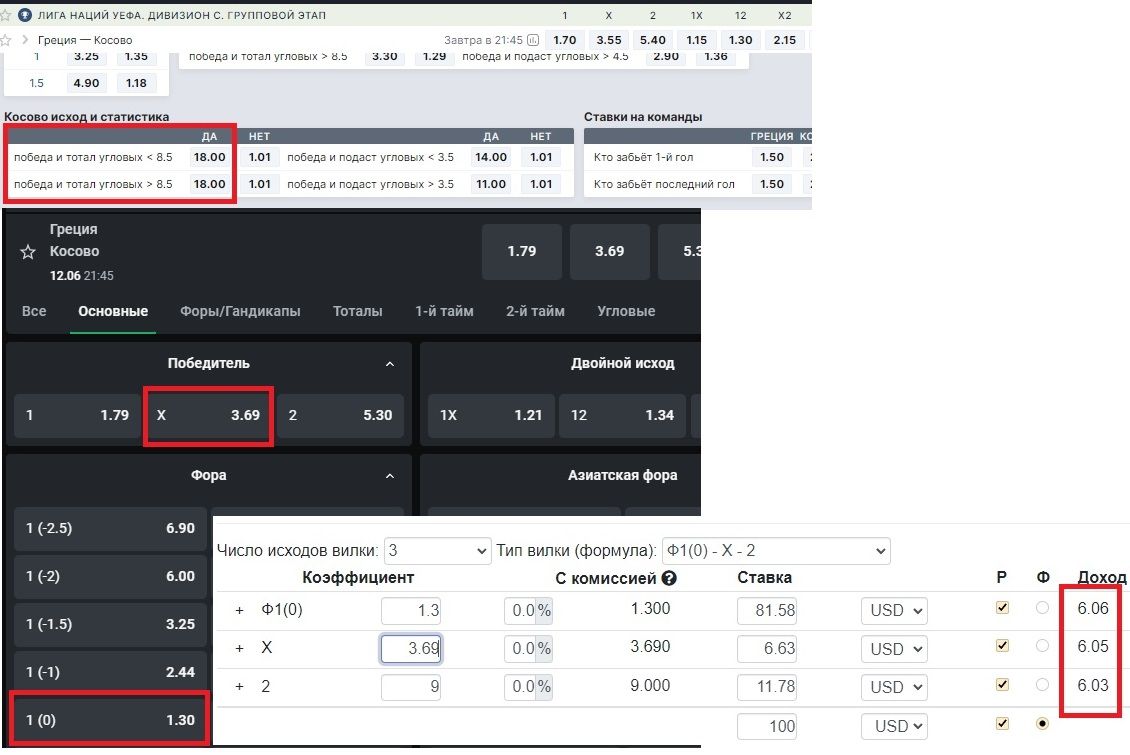Image resolution: width=1130 pixels, height=755 pixels.
Task: Click the plus sign beside X row
Action: tap(239, 648)
